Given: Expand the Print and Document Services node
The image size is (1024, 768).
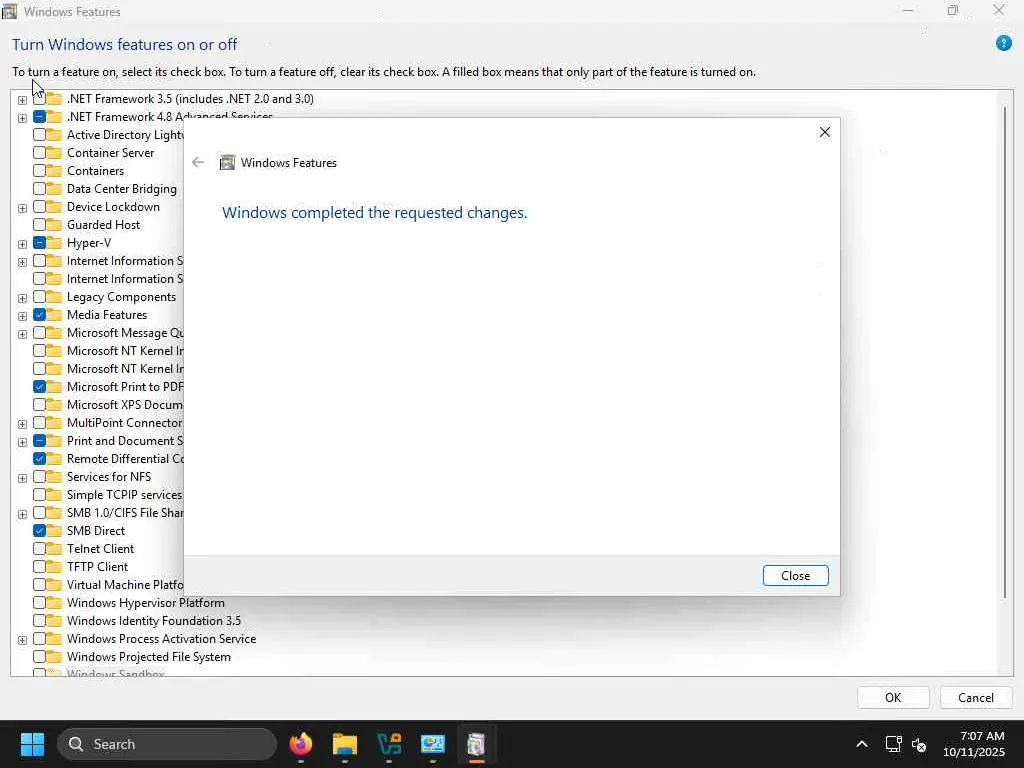Looking at the screenshot, I should [22, 442].
